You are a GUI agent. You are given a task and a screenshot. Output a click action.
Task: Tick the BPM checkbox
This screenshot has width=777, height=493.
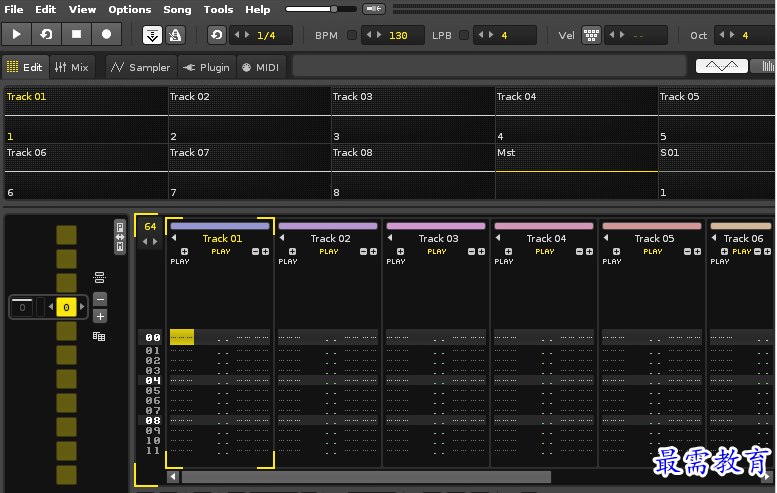(352, 35)
